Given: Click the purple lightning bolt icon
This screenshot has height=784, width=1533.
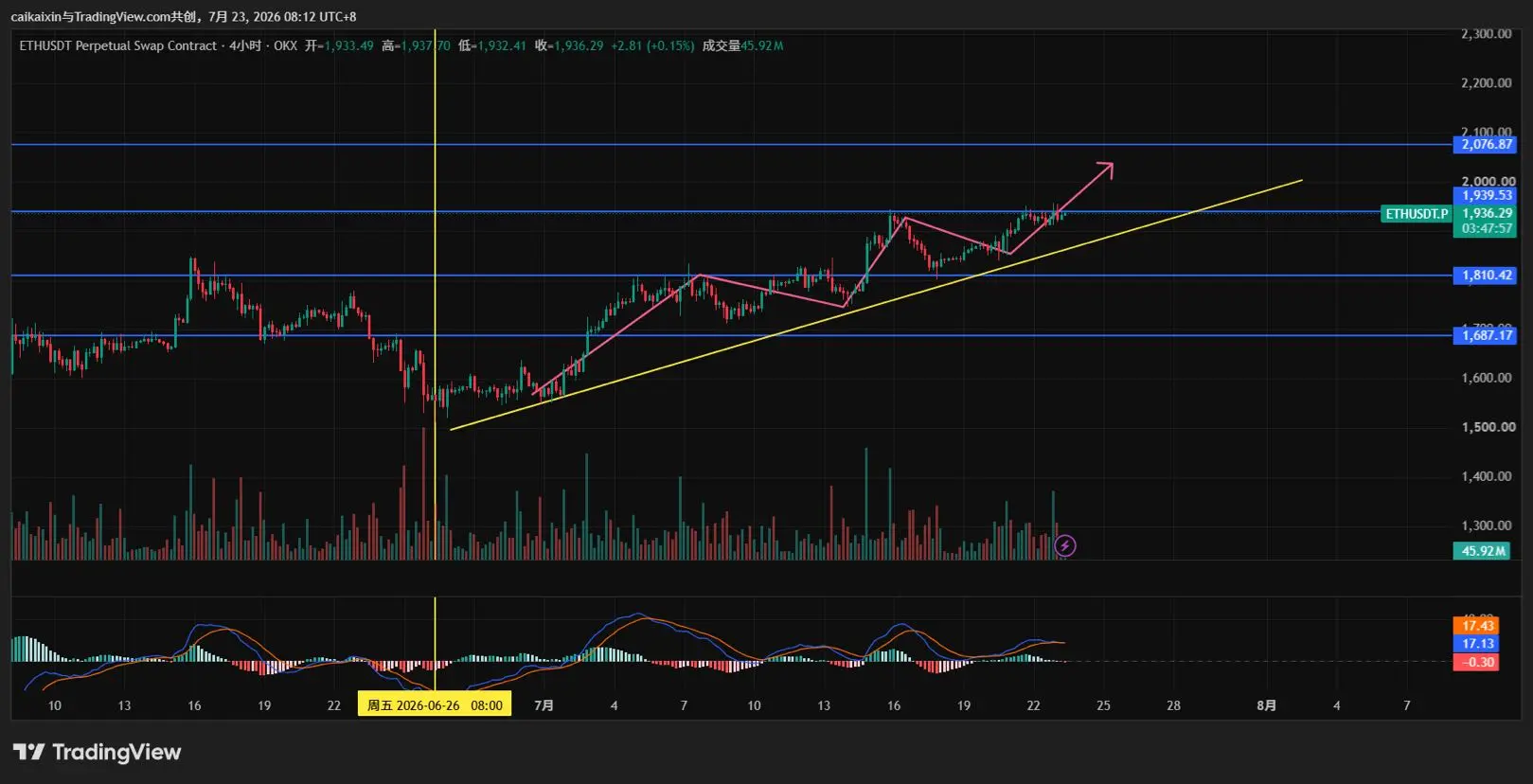Looking at the screenshot, I should [x=1065, y=545].
